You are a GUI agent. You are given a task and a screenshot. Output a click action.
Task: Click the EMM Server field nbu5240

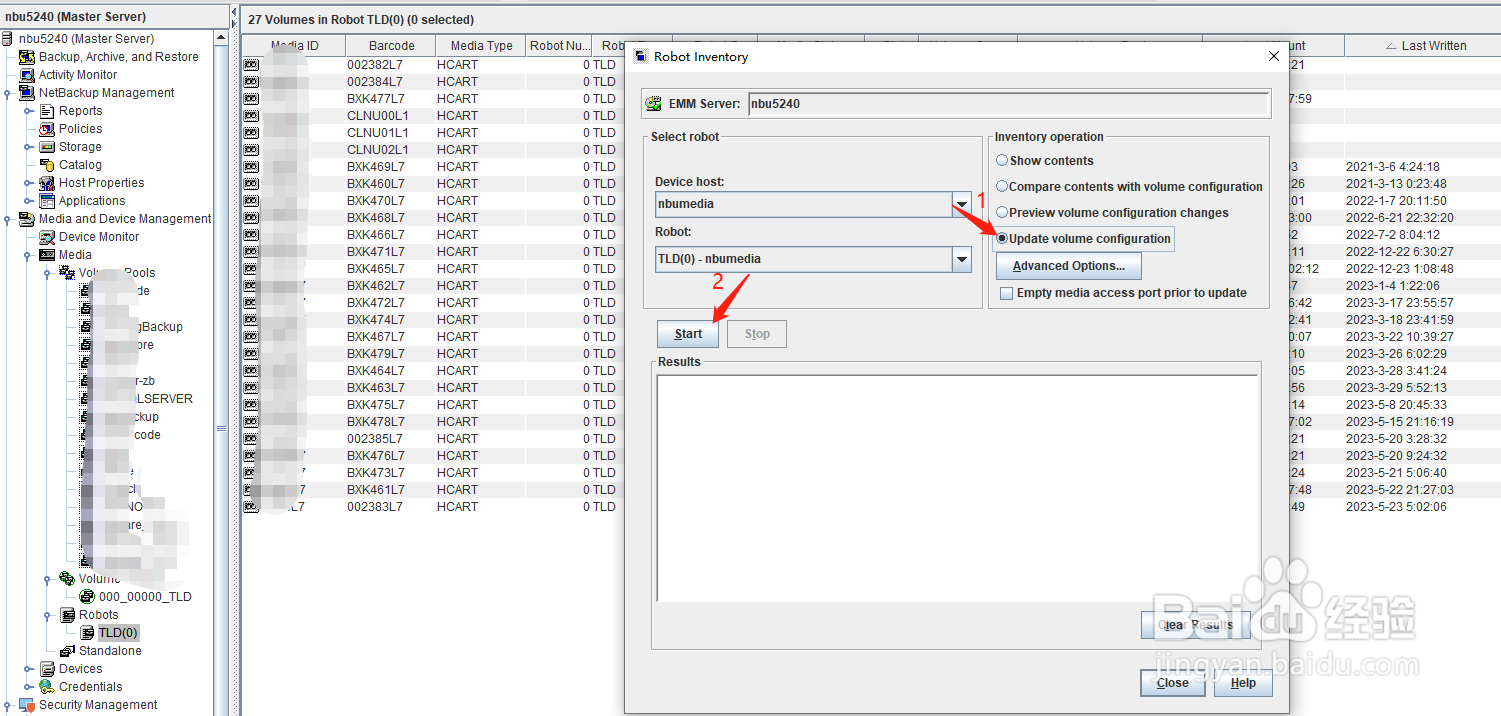tap(1009, 103)
